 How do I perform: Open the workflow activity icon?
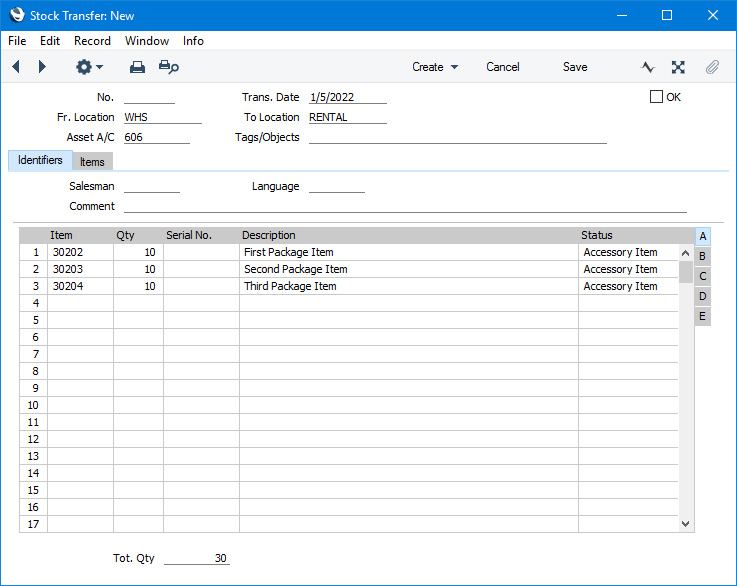(x=648, y=67)
